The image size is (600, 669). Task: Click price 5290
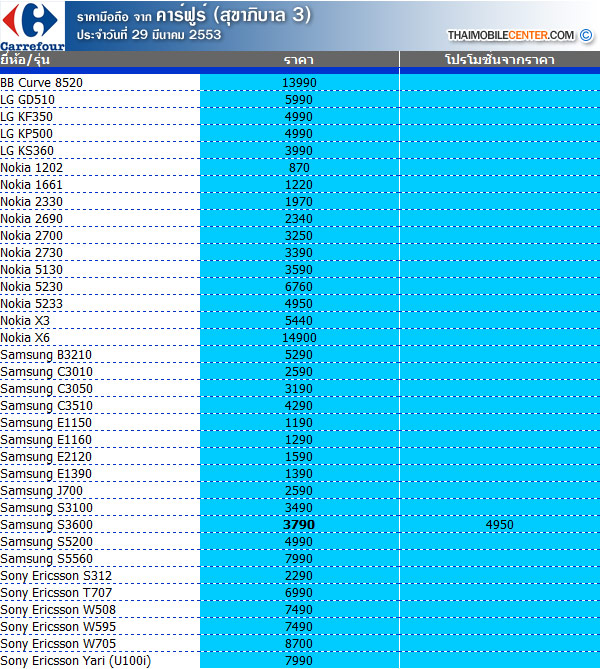299,355
